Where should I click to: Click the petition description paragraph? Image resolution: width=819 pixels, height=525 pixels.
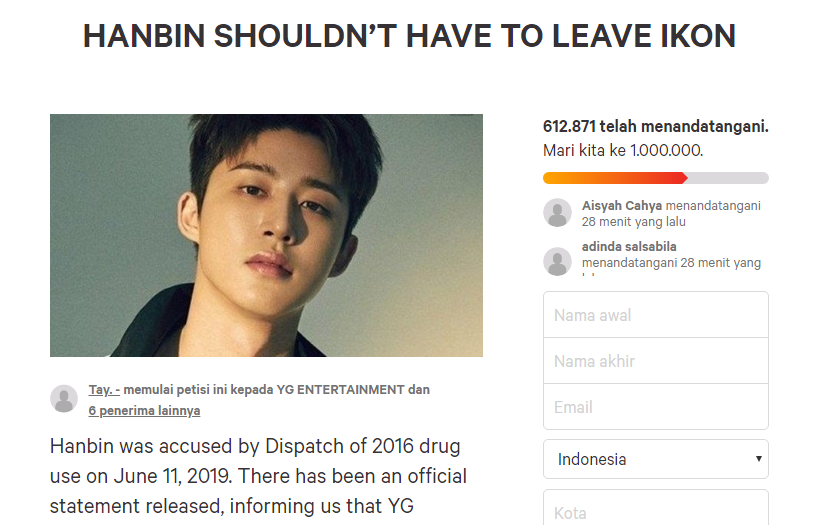(x=258, y=476)
